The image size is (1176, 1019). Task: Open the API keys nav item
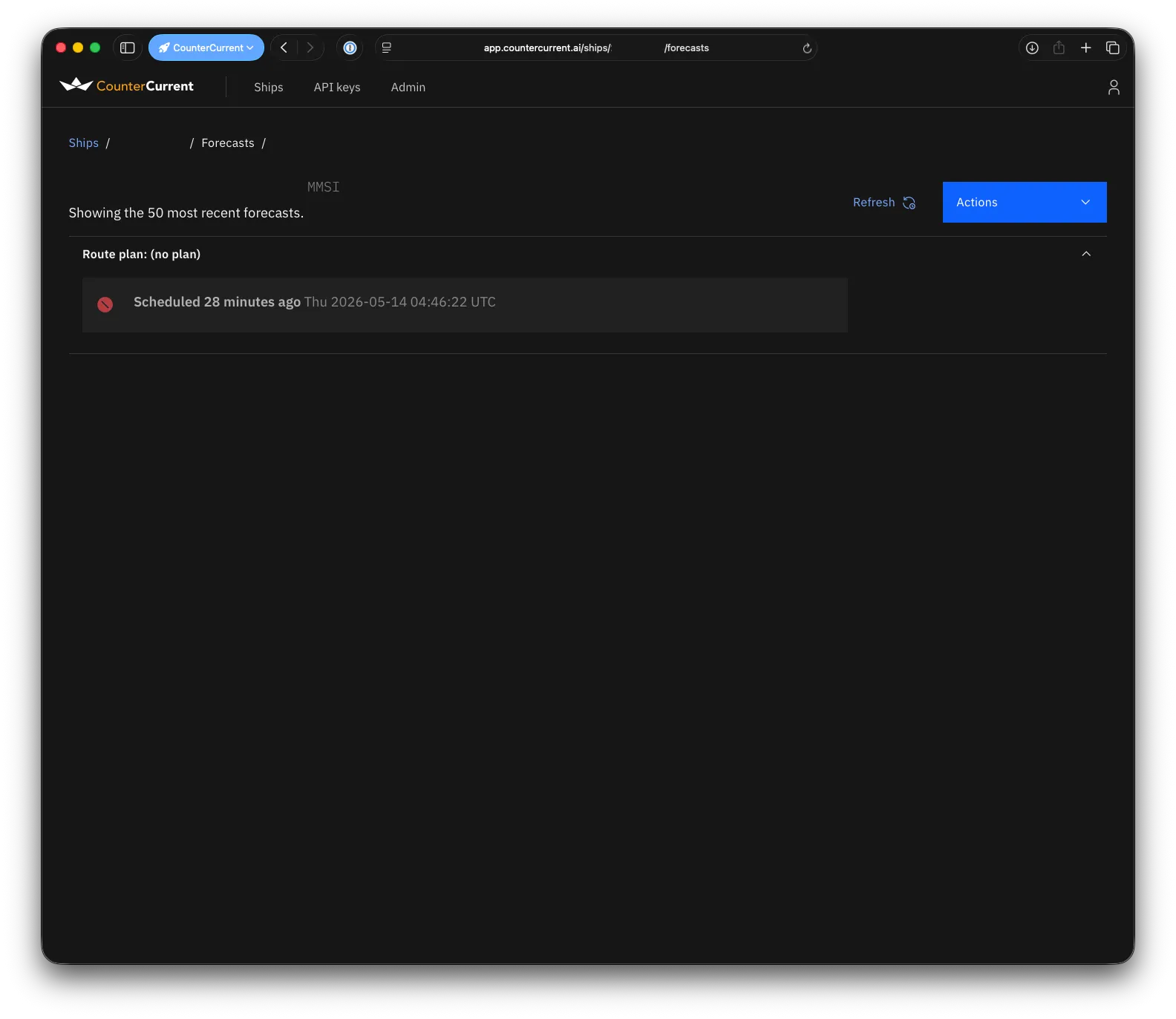click(x=337, y=87)
